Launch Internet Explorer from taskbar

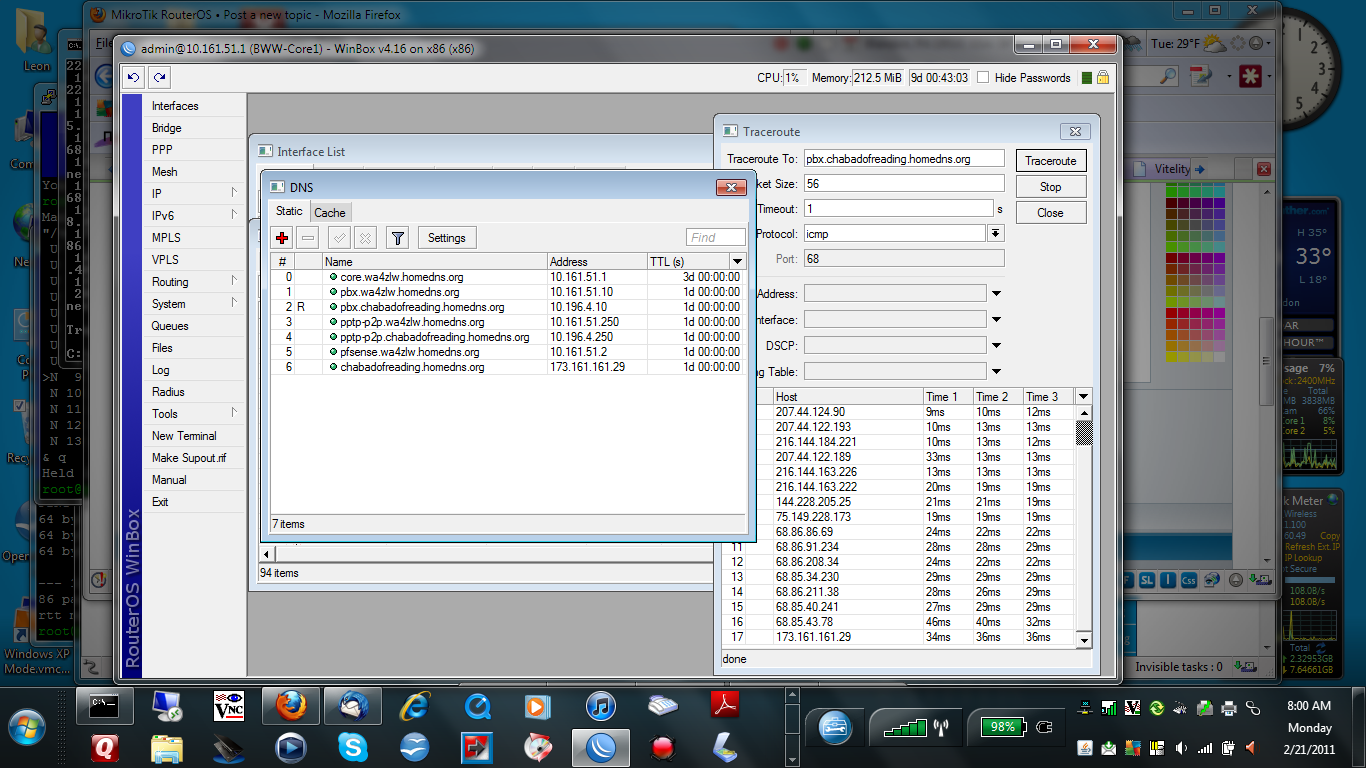tap(414, 706)
